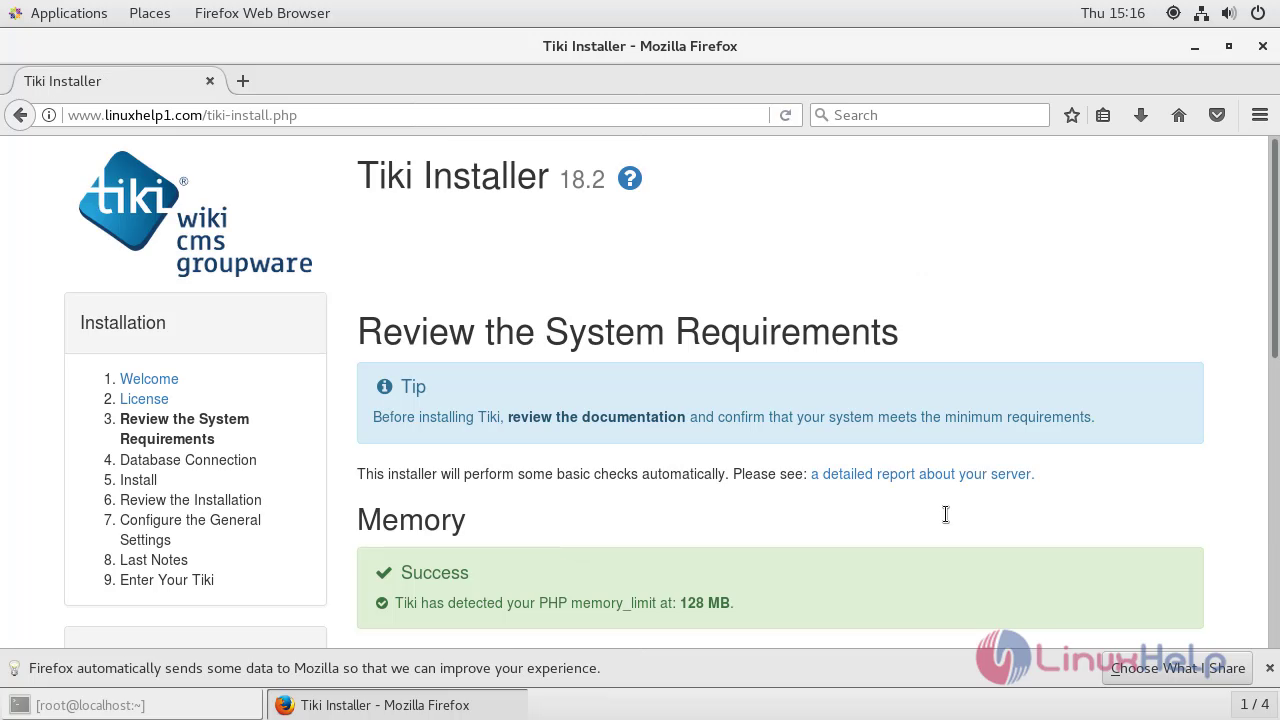Screen dimensions: 1280x720
Task: Click Review the System Requirements sidebar step
Action: click(184, 429)
